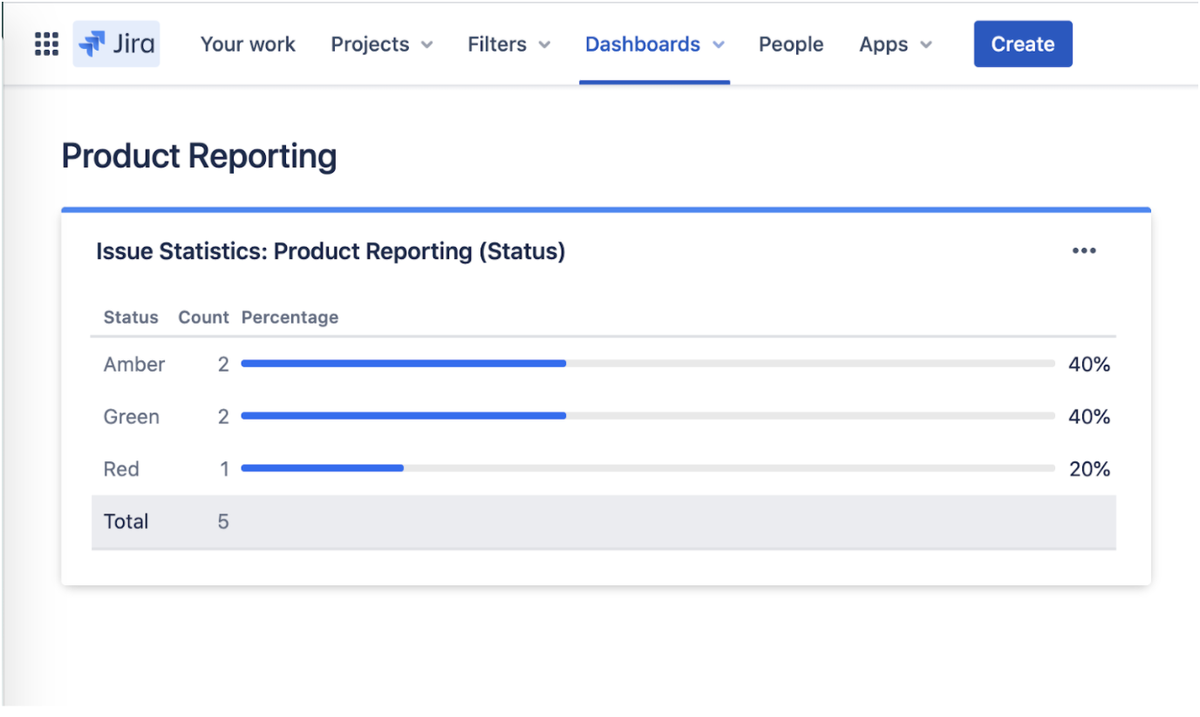The width and height of the screenshot is (1200, 717).
Task: Open the Your work menu
Action: (248, 44)
